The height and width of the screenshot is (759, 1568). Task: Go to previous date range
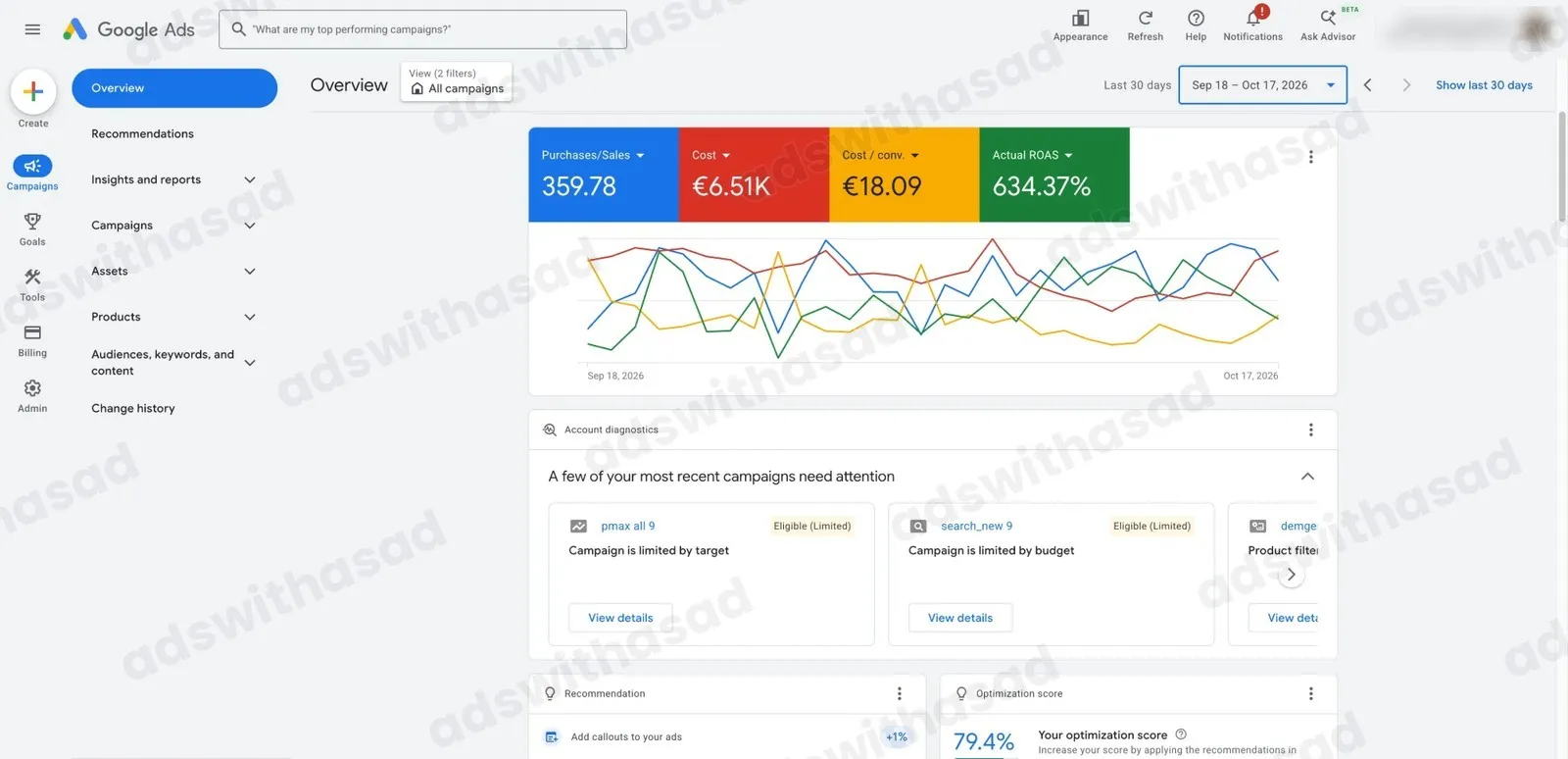pyautogui.click(x=1368, y=85)
